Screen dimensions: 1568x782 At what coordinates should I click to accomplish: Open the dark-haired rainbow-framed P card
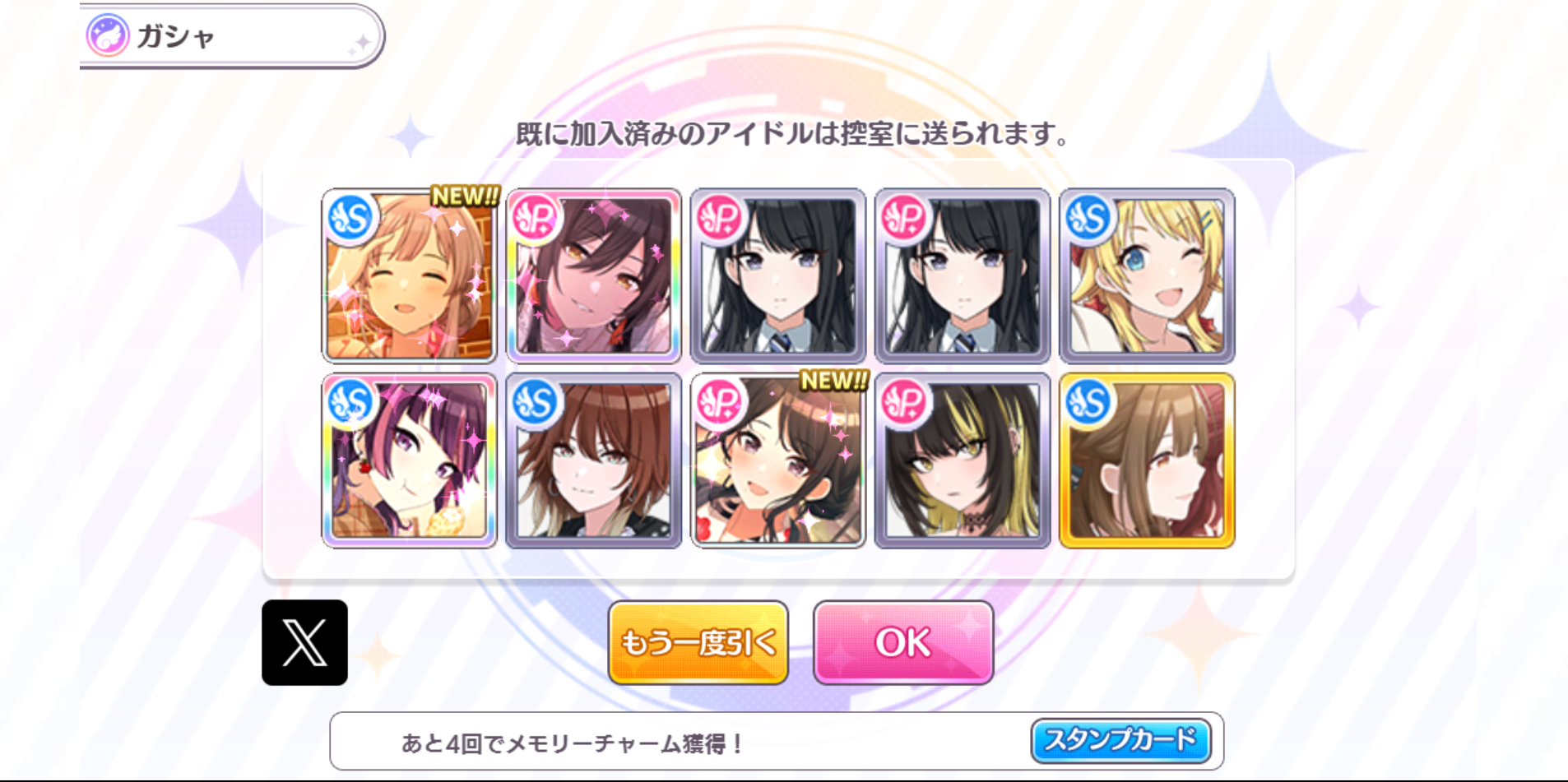click(594, 276)
